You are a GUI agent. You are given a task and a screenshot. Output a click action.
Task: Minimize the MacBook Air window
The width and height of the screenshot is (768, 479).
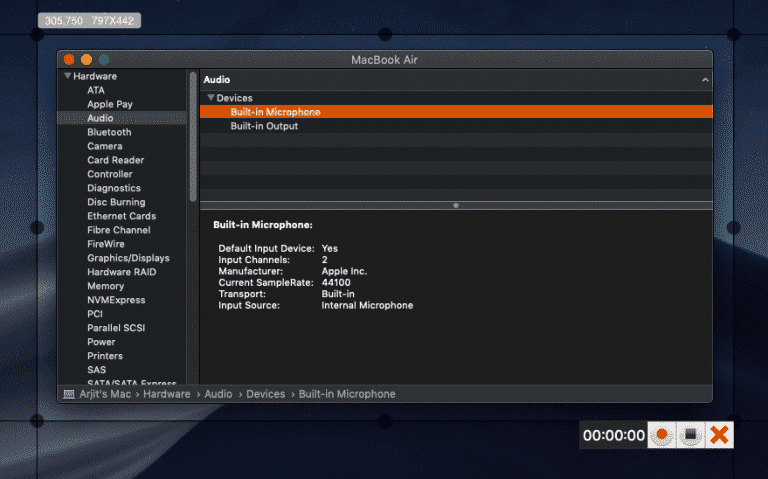point(86,60)
